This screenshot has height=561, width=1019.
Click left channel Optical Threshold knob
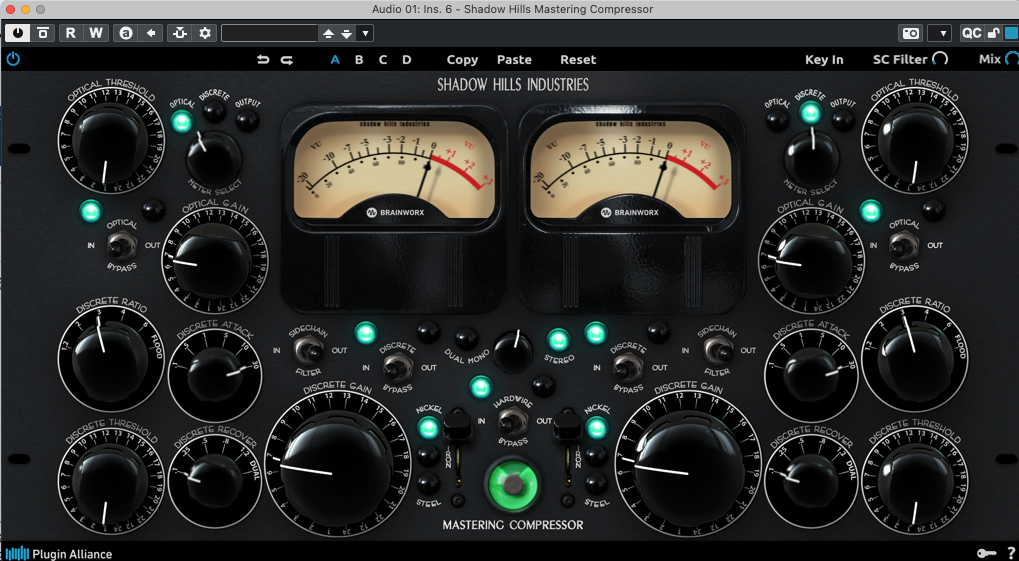coord(110,140)
